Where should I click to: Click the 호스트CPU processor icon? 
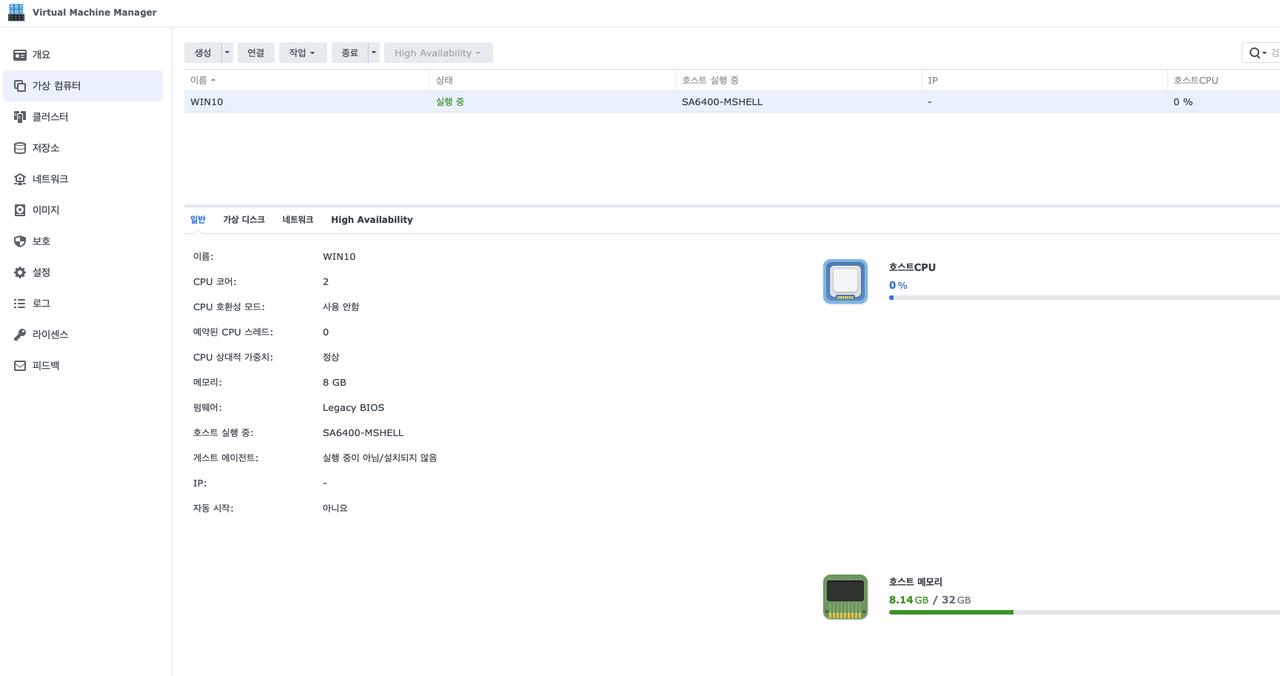pos(845,281)
